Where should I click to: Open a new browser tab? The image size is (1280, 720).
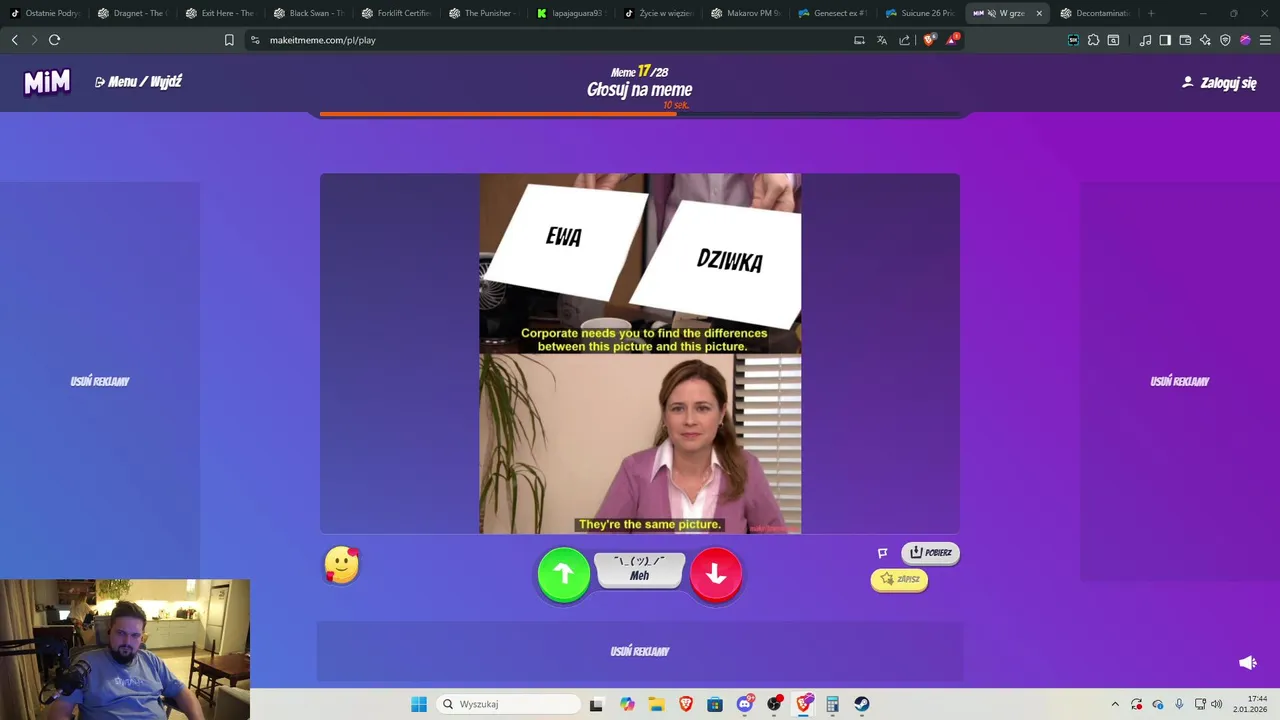tap(1151, 13)
